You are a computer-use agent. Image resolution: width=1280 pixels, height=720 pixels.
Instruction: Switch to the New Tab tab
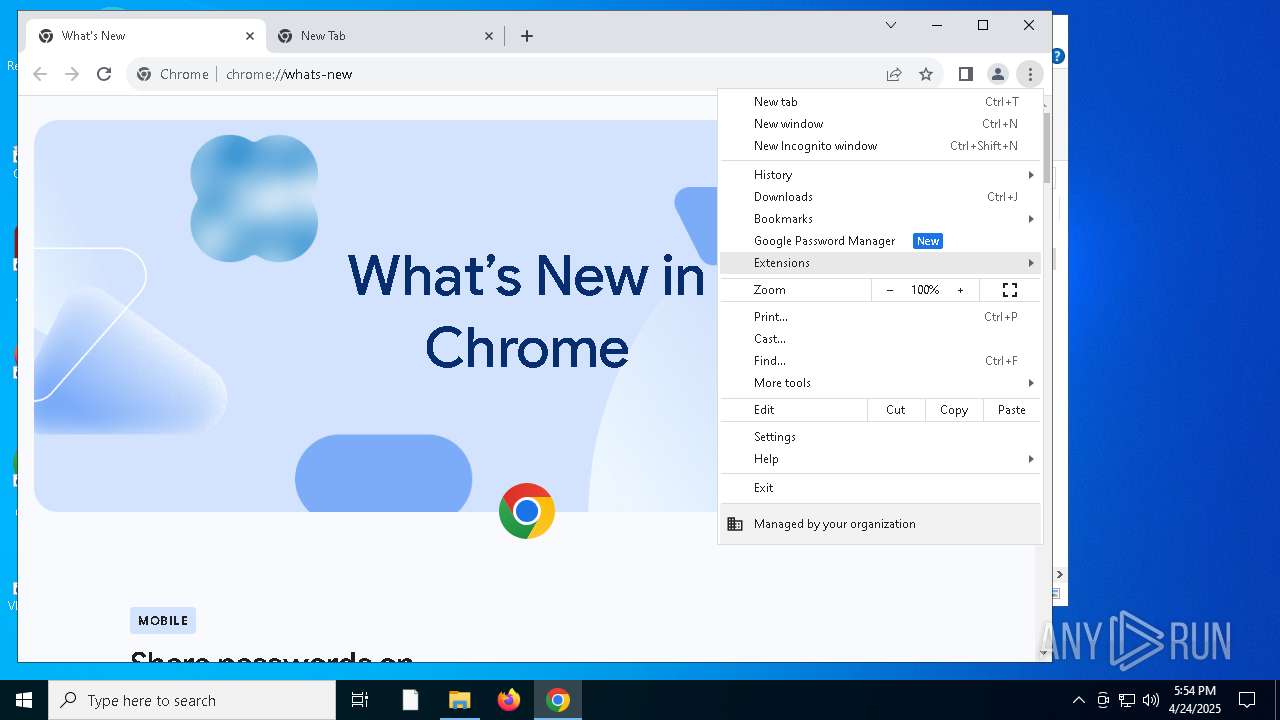(x=384, y=36)
